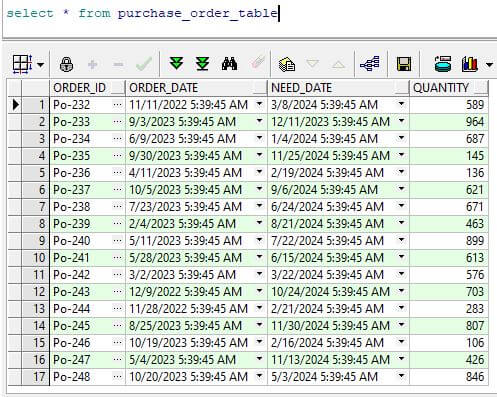Fetch next page green double-arrow icon
This screenshot has height=397, width=497.
176,63
